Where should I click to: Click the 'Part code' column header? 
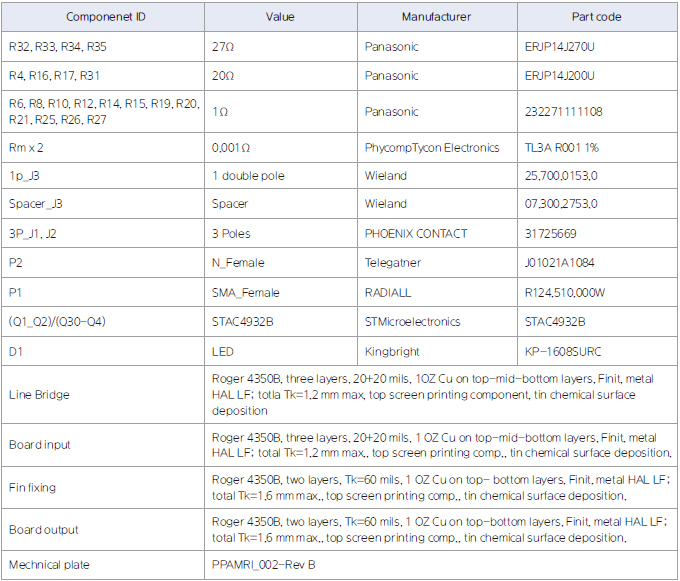pyautogui.click(x=596, y=17)
